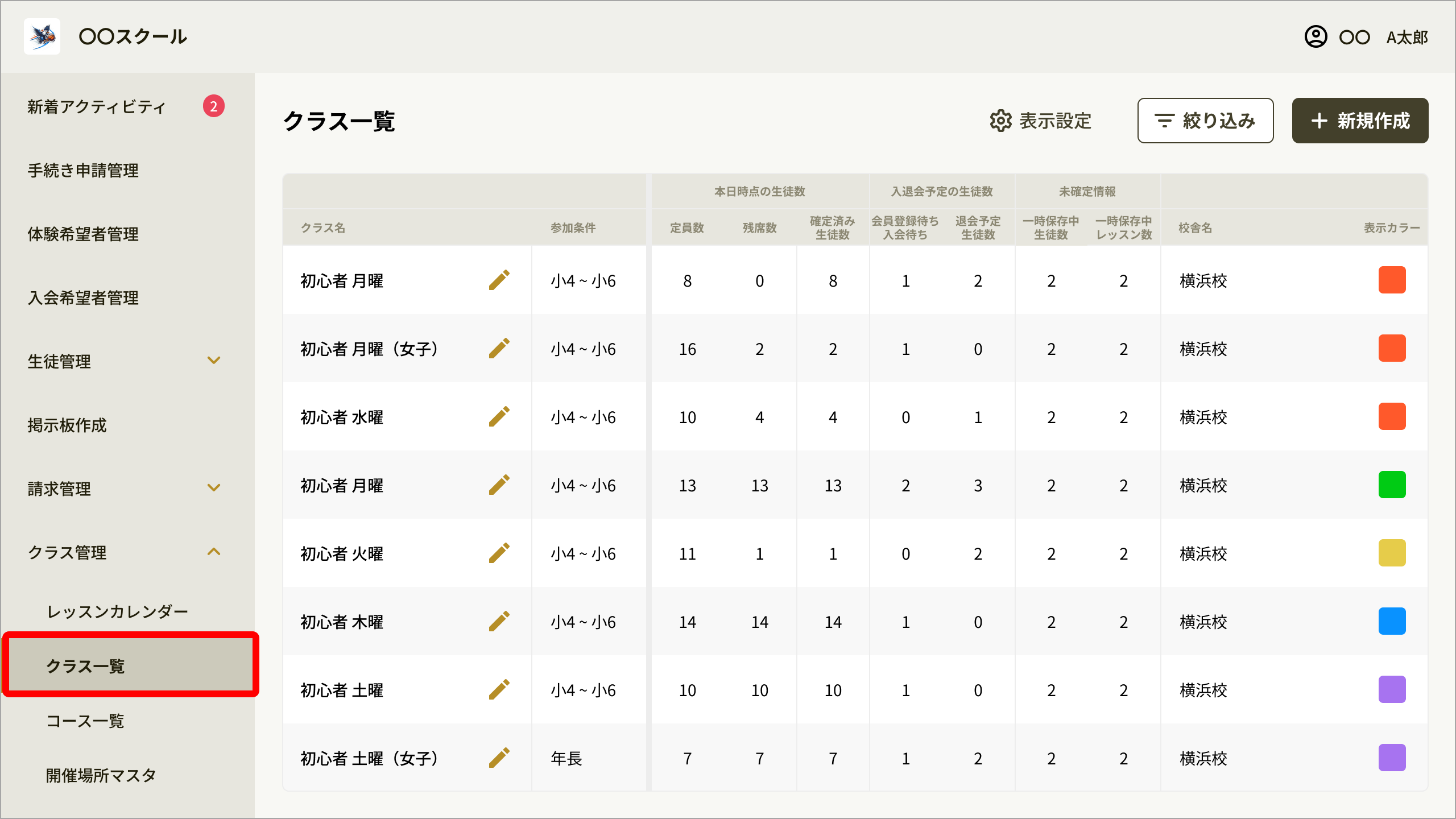Screen dimensions: 1456x819
Task: Click the 表示設定 gear icon
Action: click(x=1001, y=121)
